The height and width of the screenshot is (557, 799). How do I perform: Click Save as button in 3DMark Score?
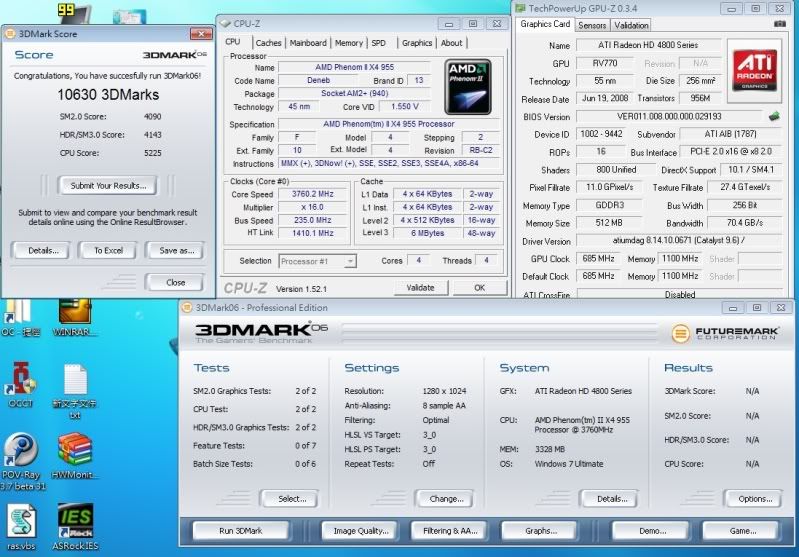[176, 250]
